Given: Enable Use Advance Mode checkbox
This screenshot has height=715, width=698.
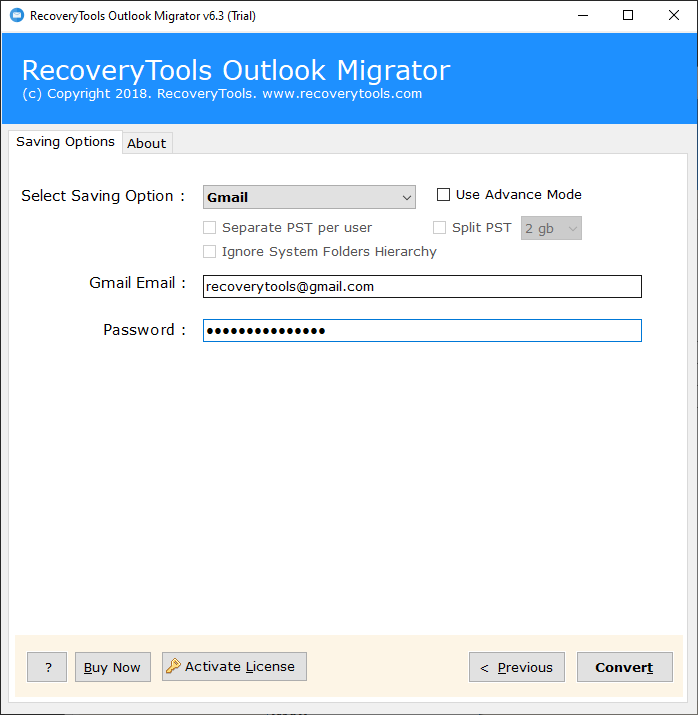Looking at the screenshot, I should 443,195.
